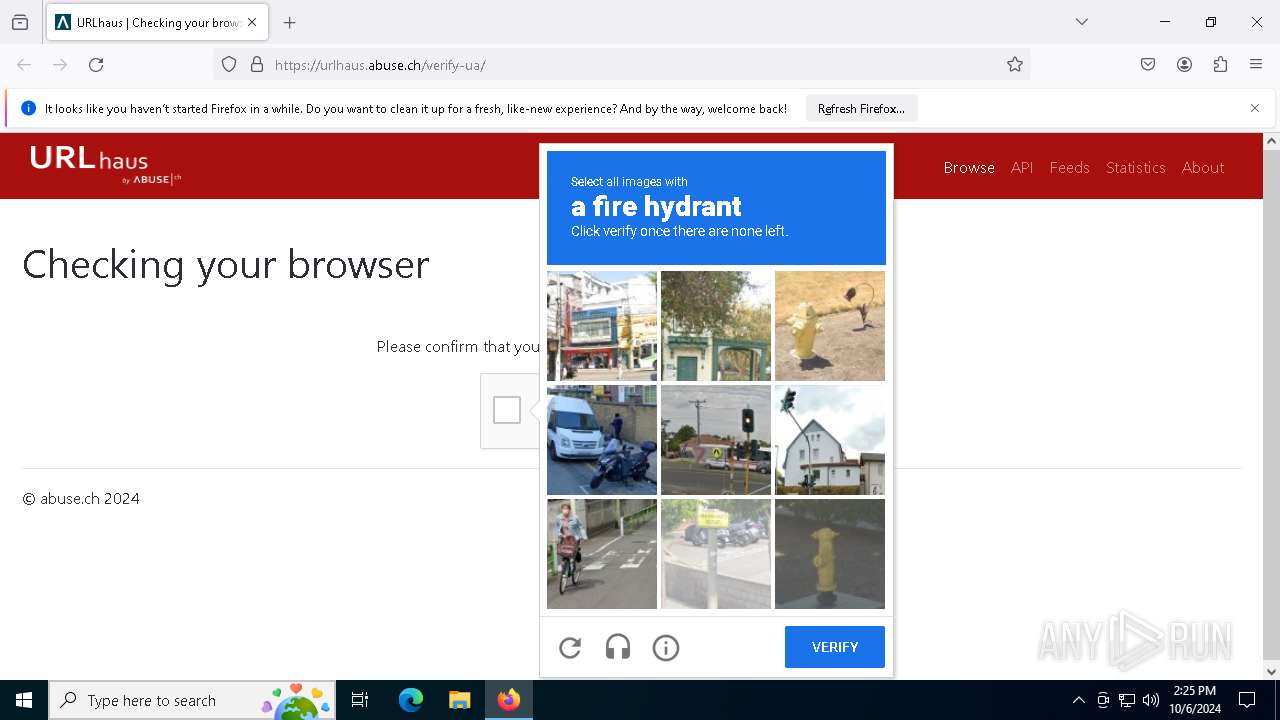Dismiss the Firefox refresh notification bar
This screenshot has width=1280, height=720.
pyautogui.click(x=1255, y=108)
